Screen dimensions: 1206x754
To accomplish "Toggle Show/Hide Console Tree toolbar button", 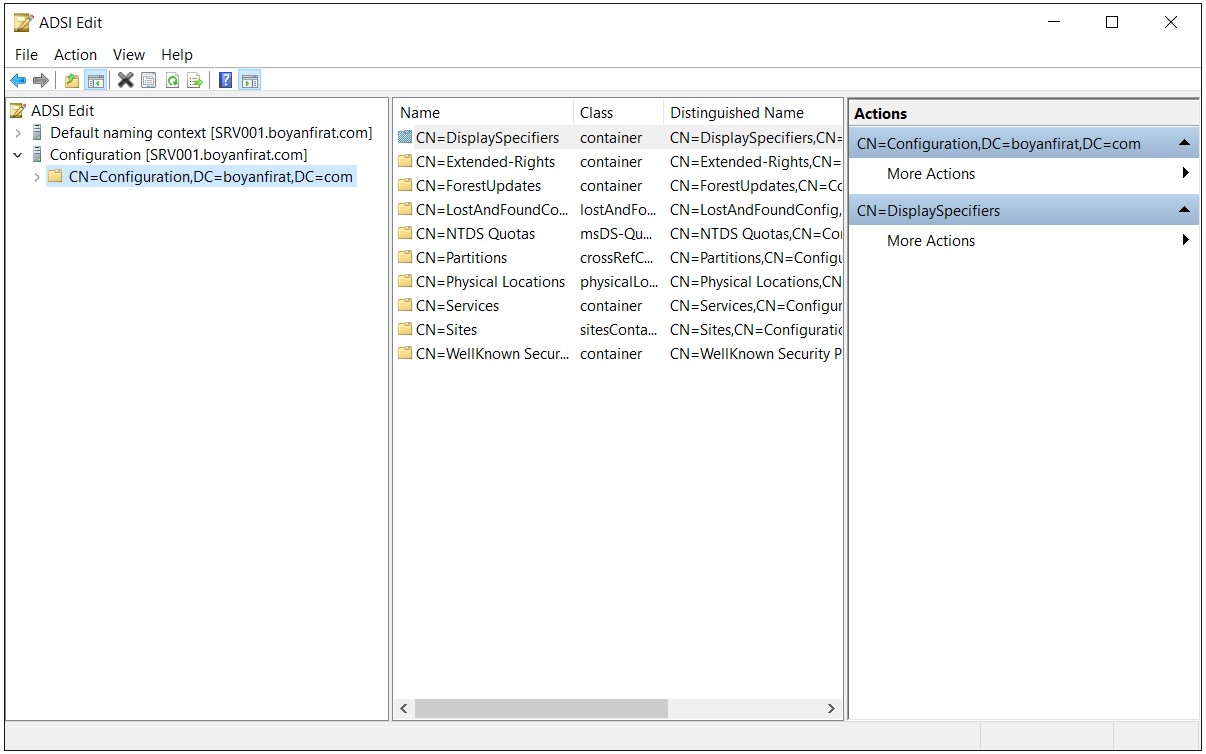I will point(96,81).
